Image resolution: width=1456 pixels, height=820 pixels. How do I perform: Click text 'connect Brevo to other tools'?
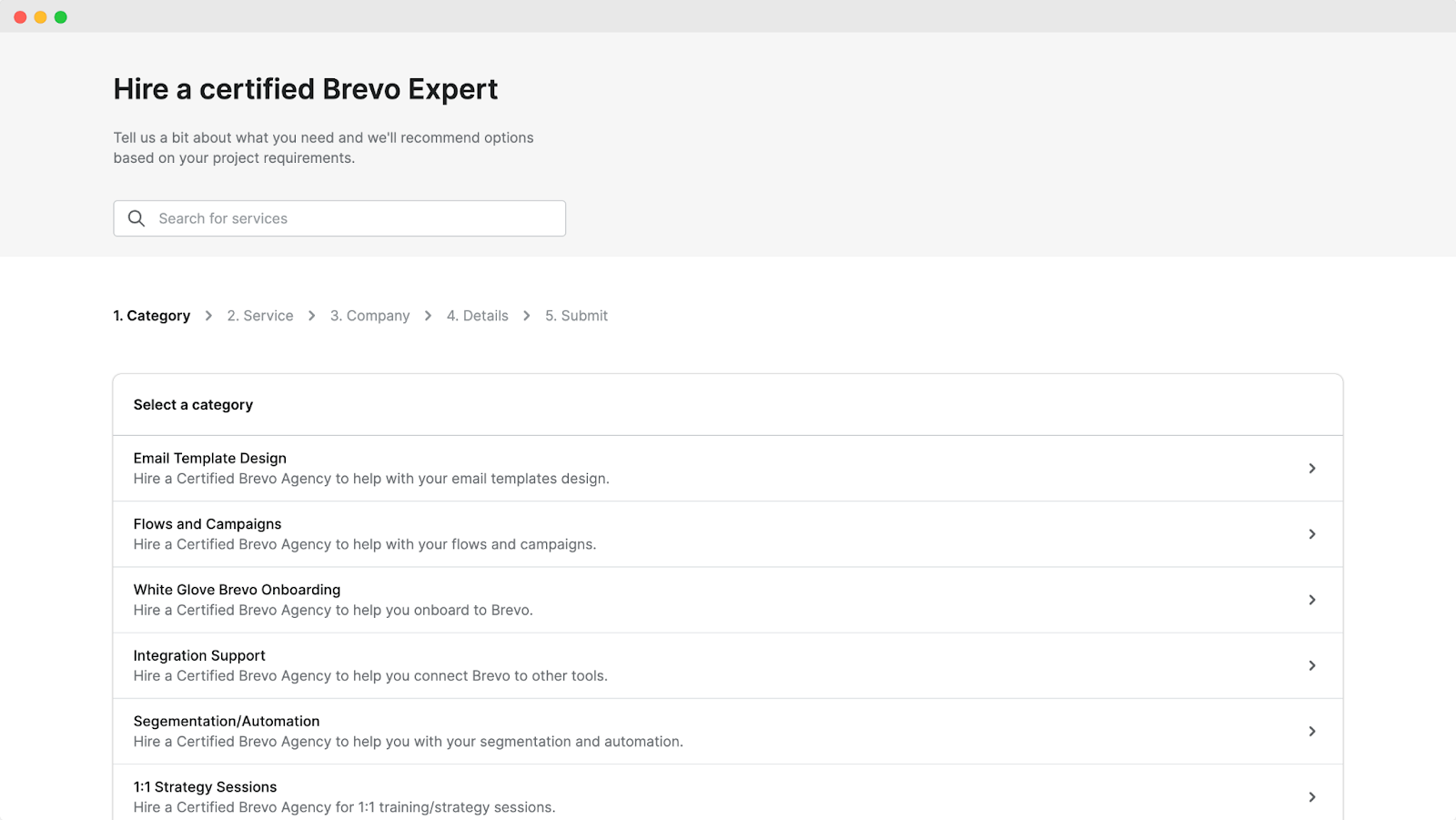click(509, 675)
